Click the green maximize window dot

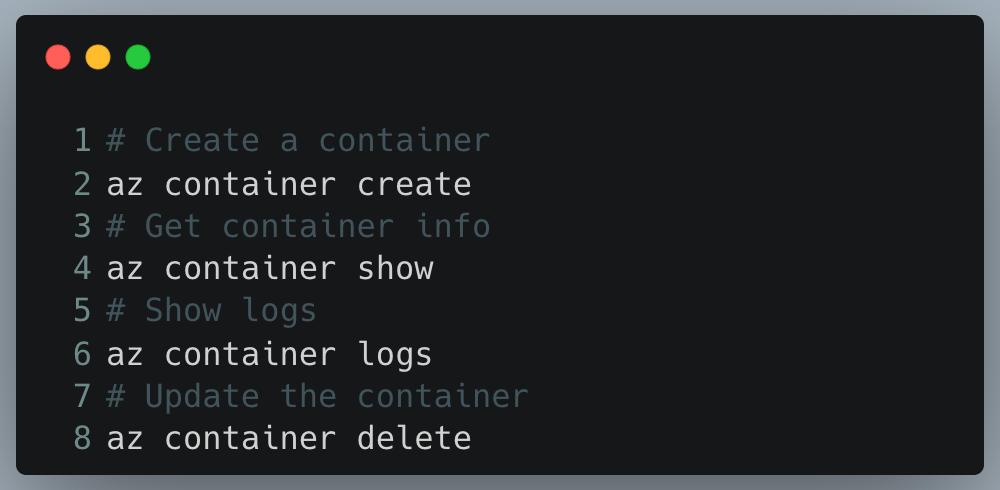[x=138, y=57]
